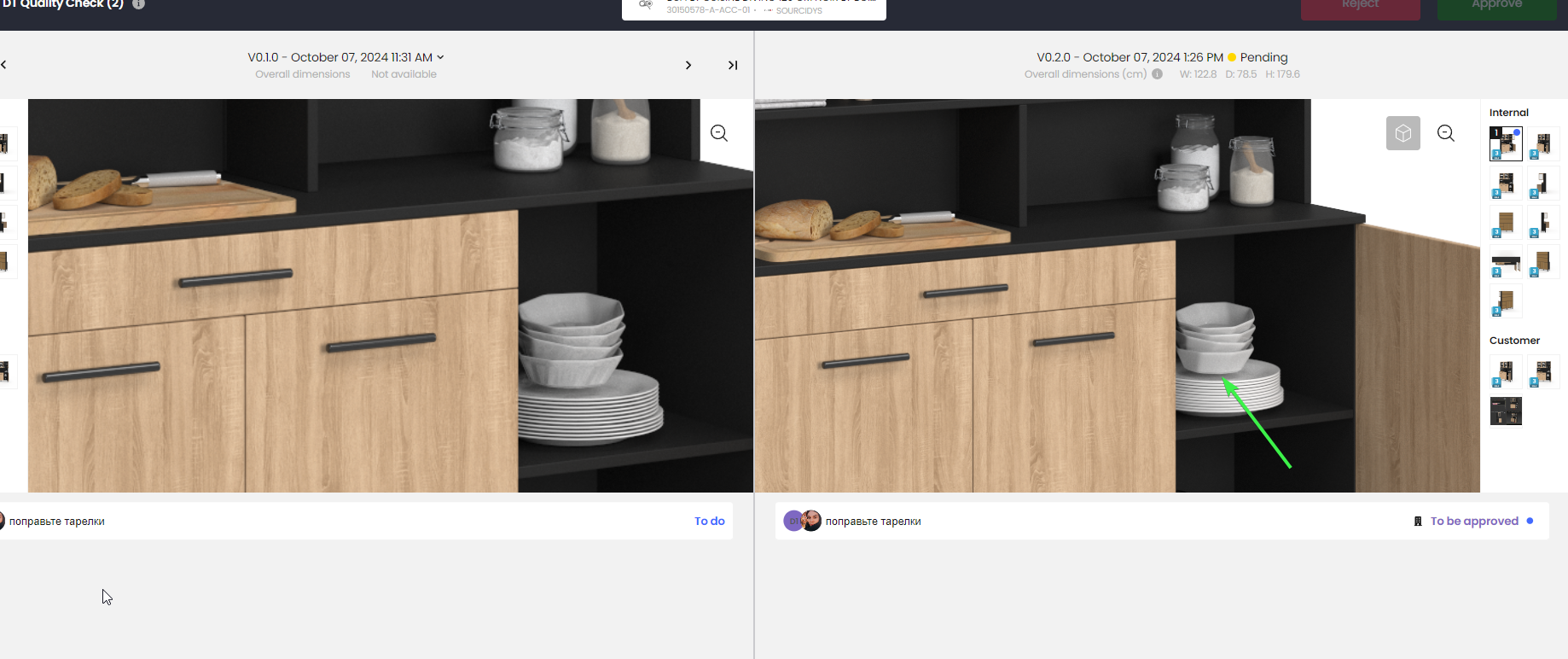Select first-row right Internal cabinet thumbnail
Viewport: 1568px width, 659px height.
[x=1543, y=143]
